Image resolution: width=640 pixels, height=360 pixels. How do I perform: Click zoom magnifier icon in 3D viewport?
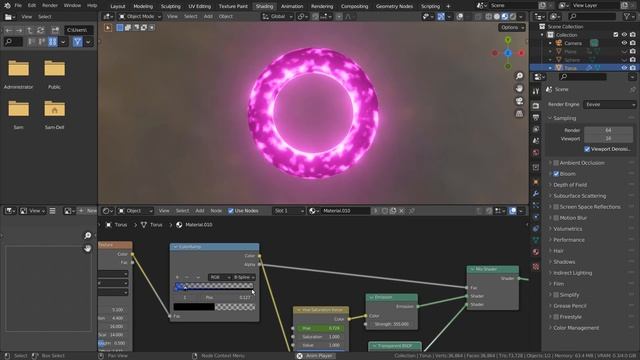pyautogui.click(x=519, y=76)
